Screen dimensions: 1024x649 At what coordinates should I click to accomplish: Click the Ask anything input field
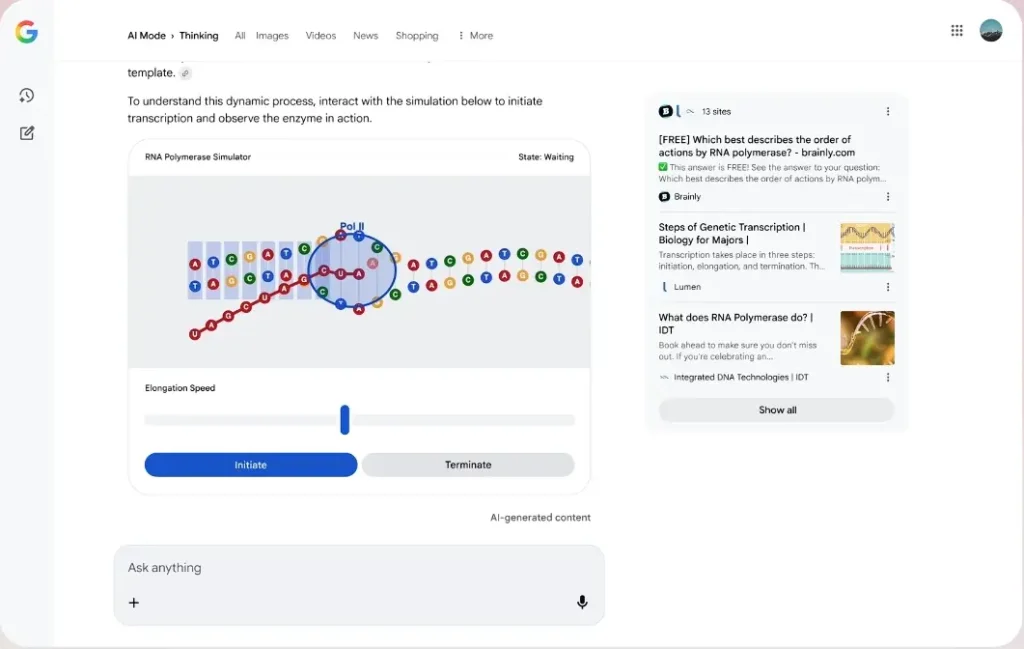coord(350,568)
